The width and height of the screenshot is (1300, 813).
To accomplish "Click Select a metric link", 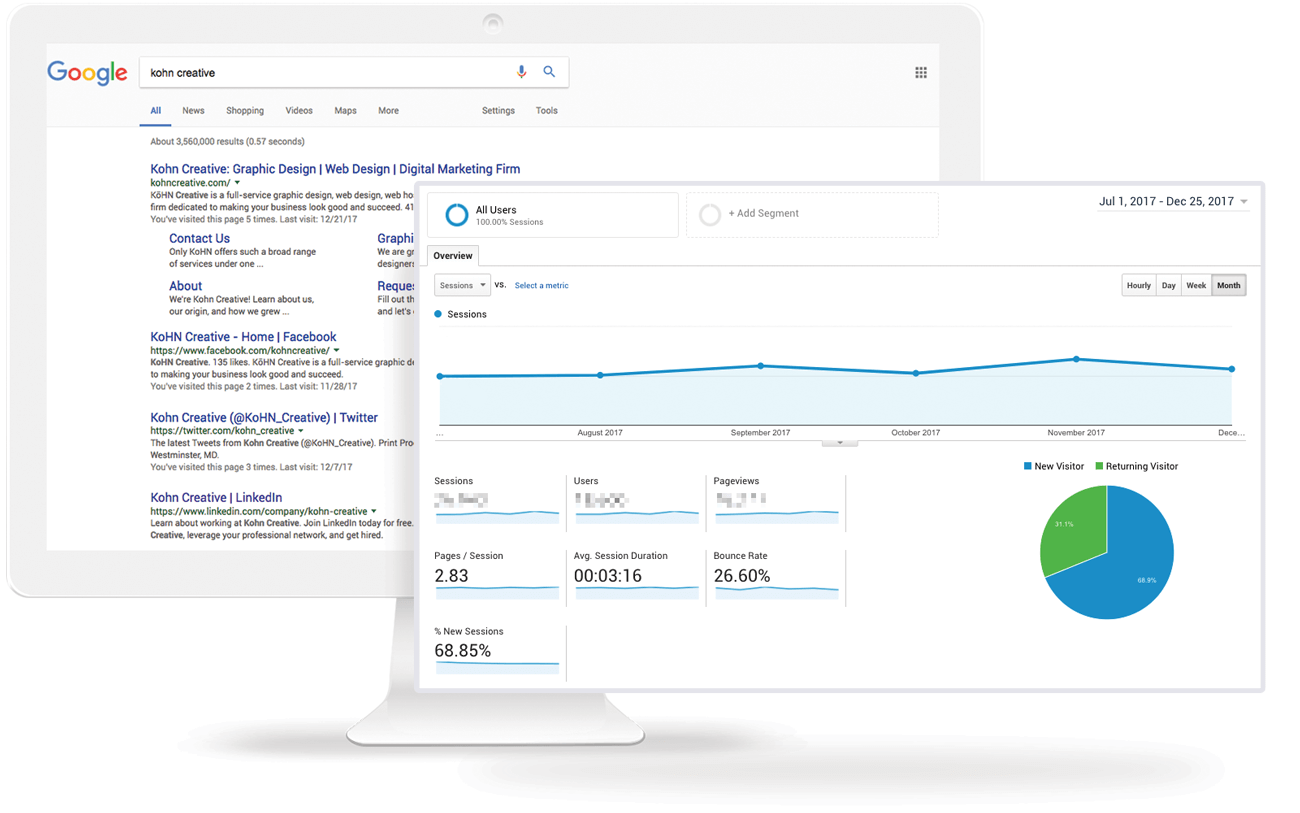I will (541, 286).
